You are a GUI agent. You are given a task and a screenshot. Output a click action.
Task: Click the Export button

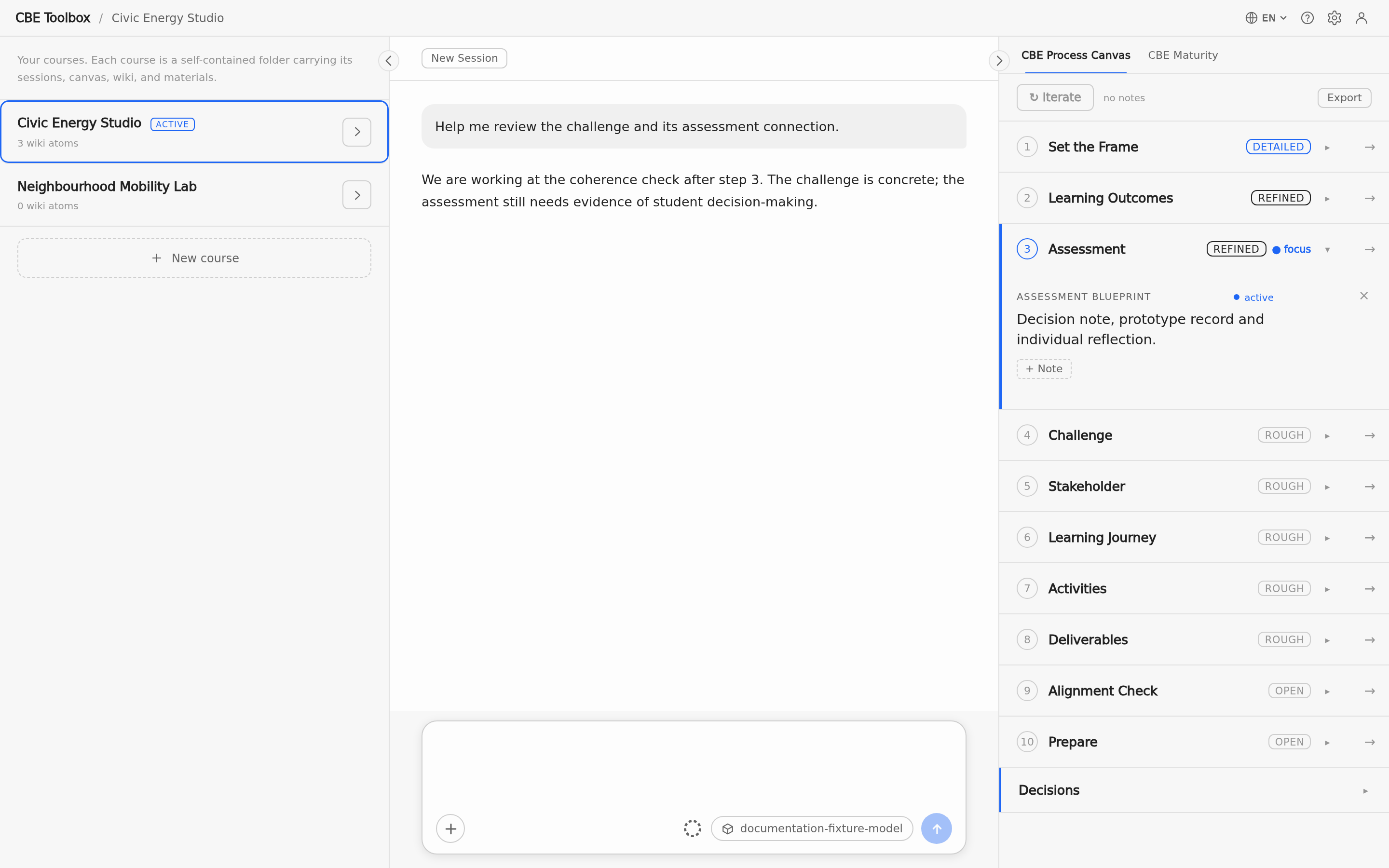pos(1344,97)
